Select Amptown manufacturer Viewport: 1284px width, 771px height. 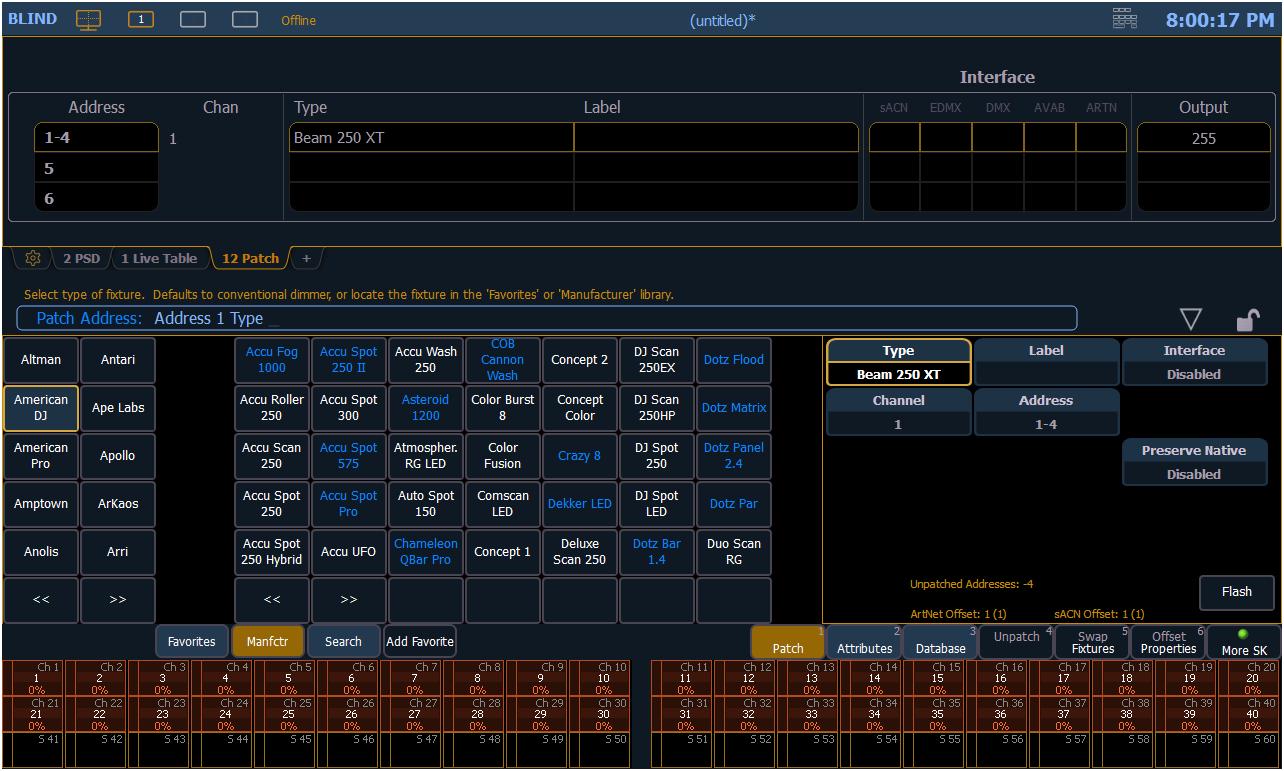(41, 504)
